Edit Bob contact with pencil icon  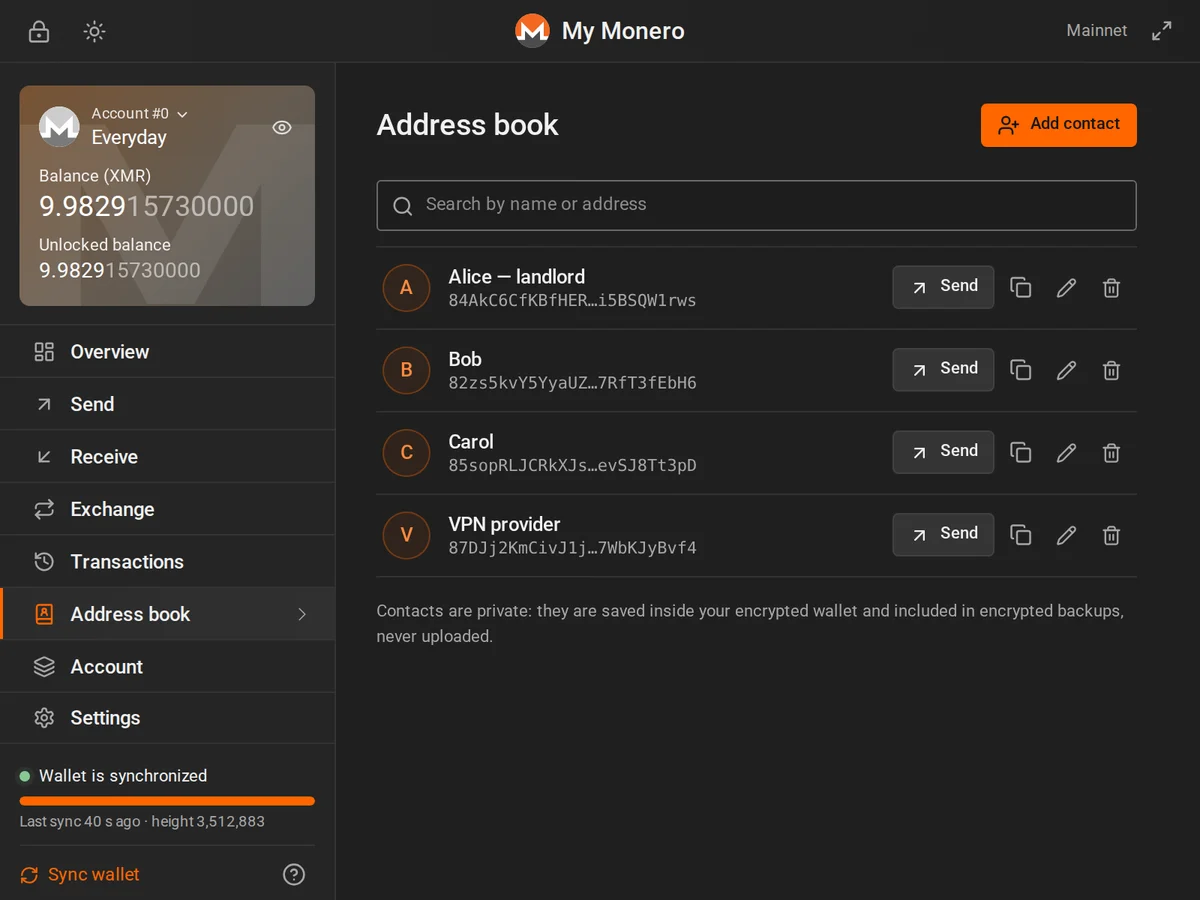(1067, 370)
